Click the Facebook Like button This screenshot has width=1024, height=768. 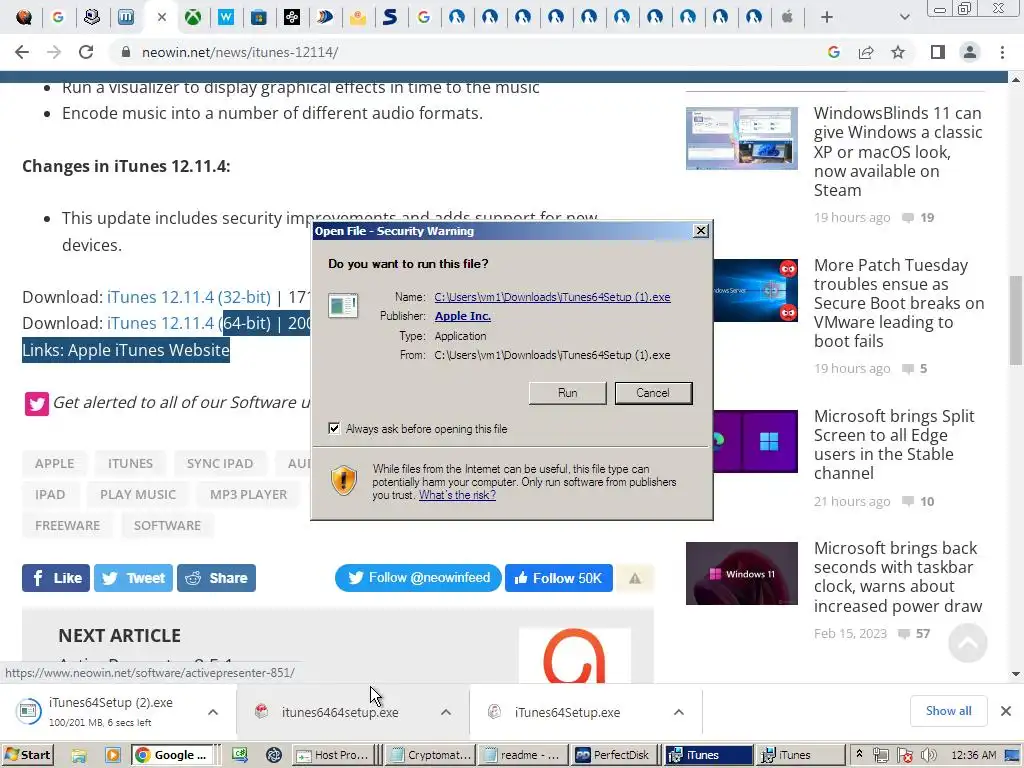[x=56, y=578]
